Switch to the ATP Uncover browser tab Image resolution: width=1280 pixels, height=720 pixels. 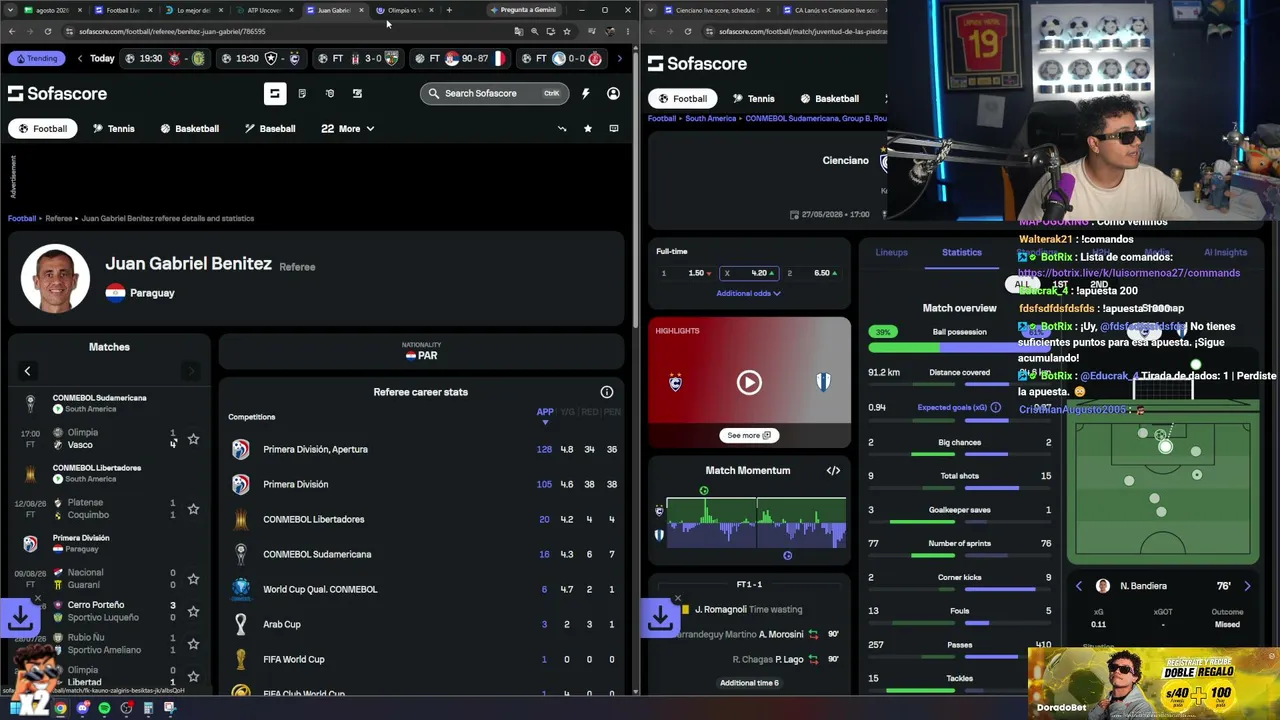pos(264,10)
